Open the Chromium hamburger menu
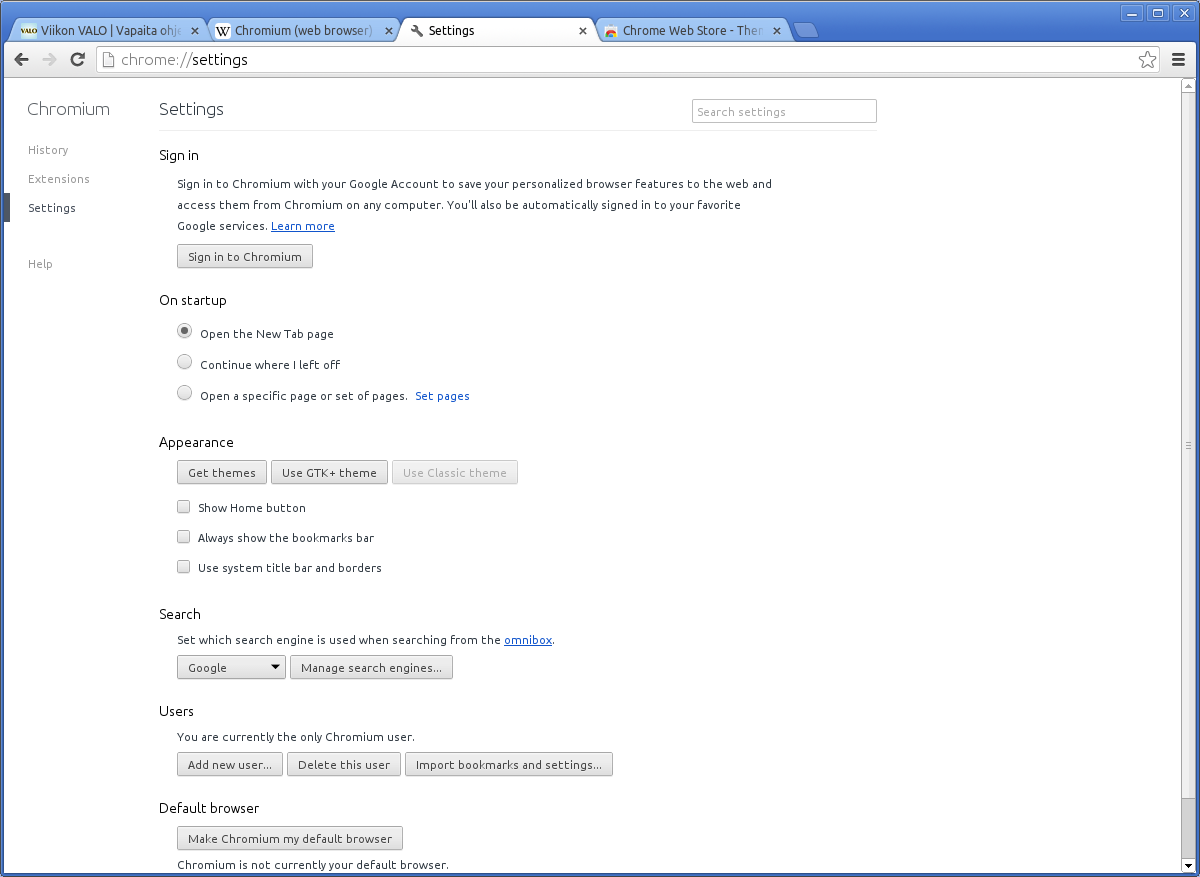The width and height of the screenshot is (1200, 877). click(1178, 60)
